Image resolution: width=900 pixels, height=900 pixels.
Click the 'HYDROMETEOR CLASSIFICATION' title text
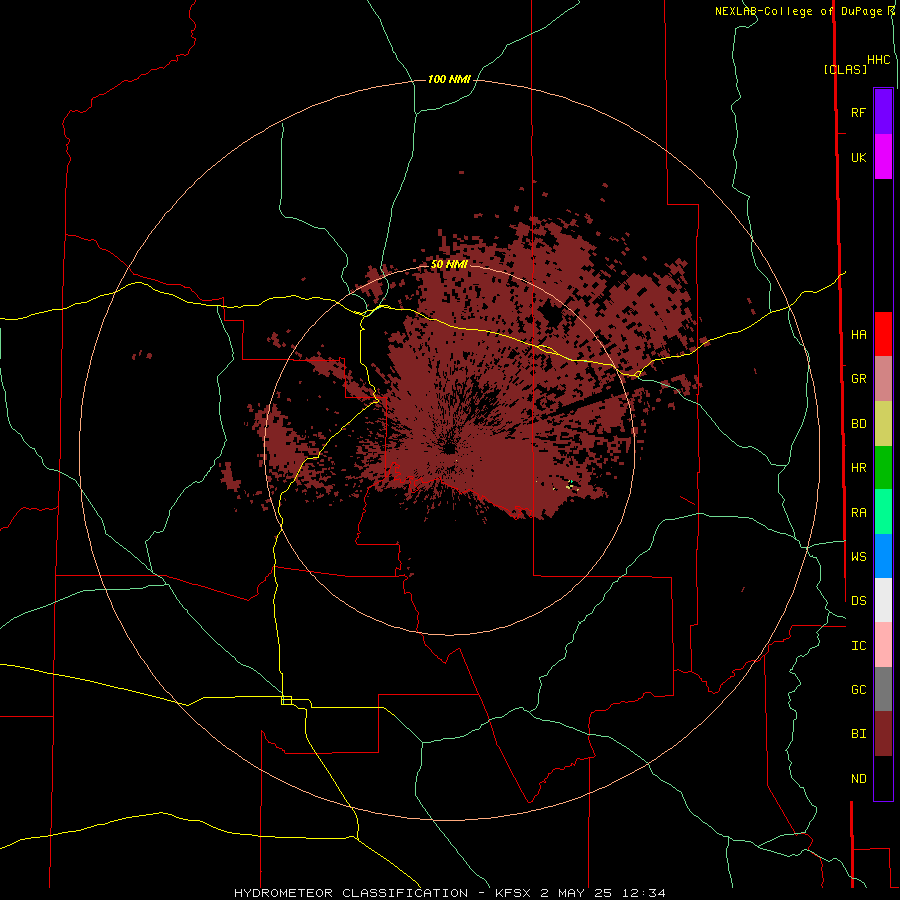pyautogui.click(x=351, y=893)
